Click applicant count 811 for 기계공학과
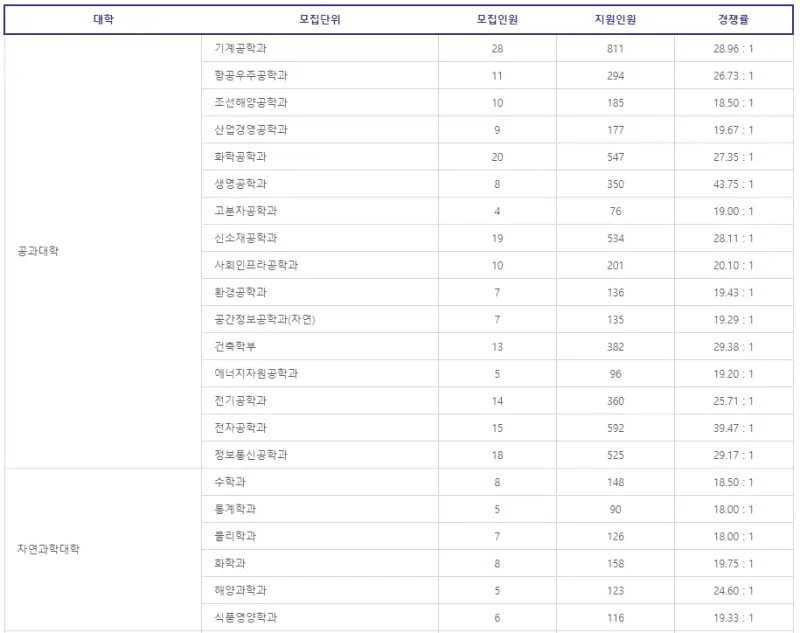This screenshot has width=800, height=633. 615,49
